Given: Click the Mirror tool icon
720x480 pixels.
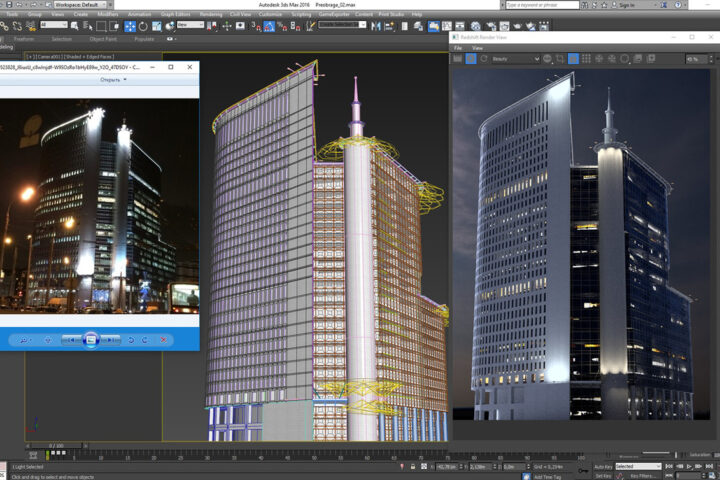Looking at the screenshot, I should [x=376, y=27].
